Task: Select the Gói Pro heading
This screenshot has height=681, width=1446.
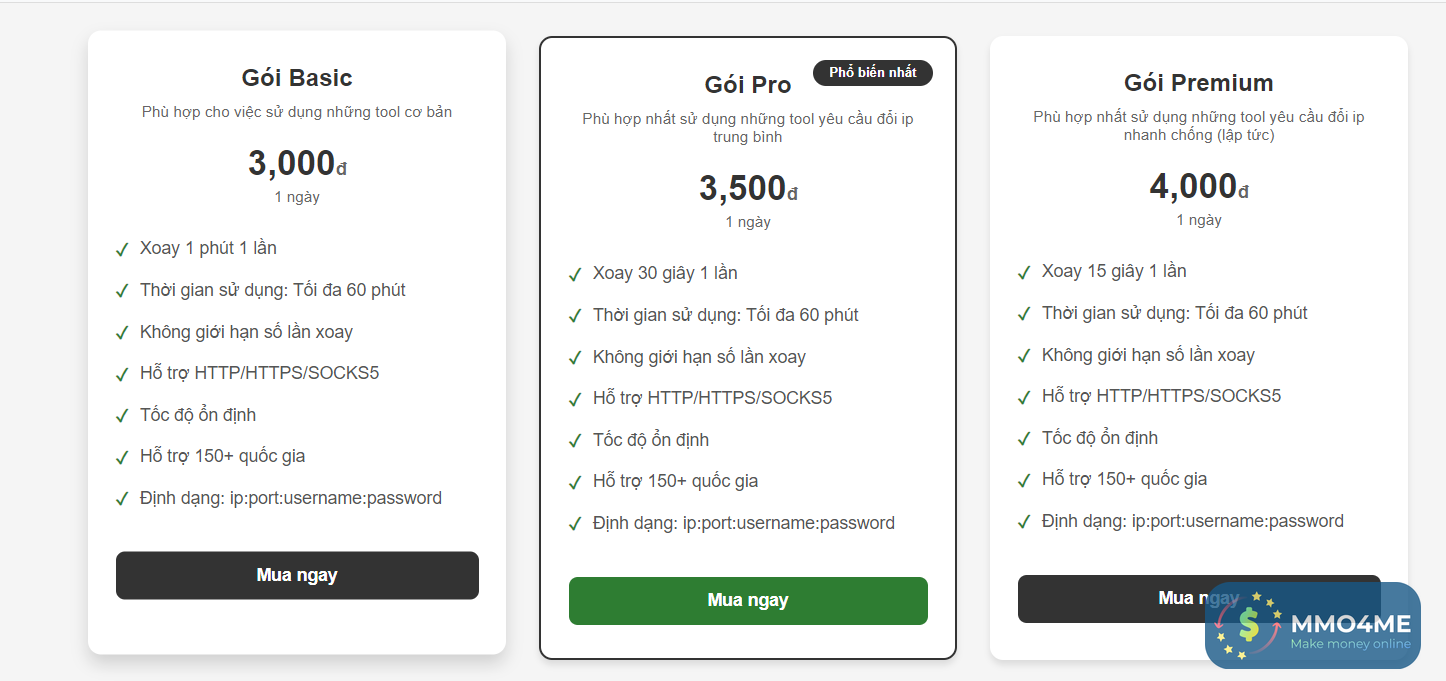Action: coord(747,85)
